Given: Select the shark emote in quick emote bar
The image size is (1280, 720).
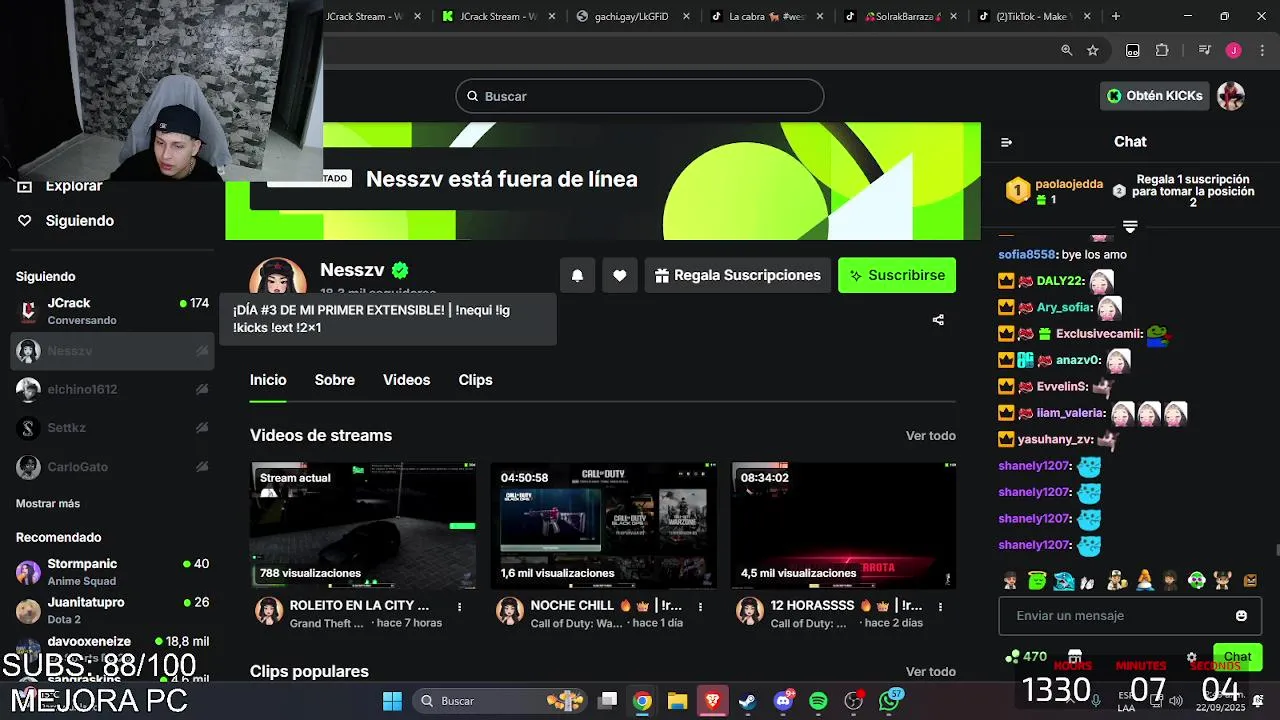Looking at the screenshot, I should pyautogui.click(x=1064, y=580).
